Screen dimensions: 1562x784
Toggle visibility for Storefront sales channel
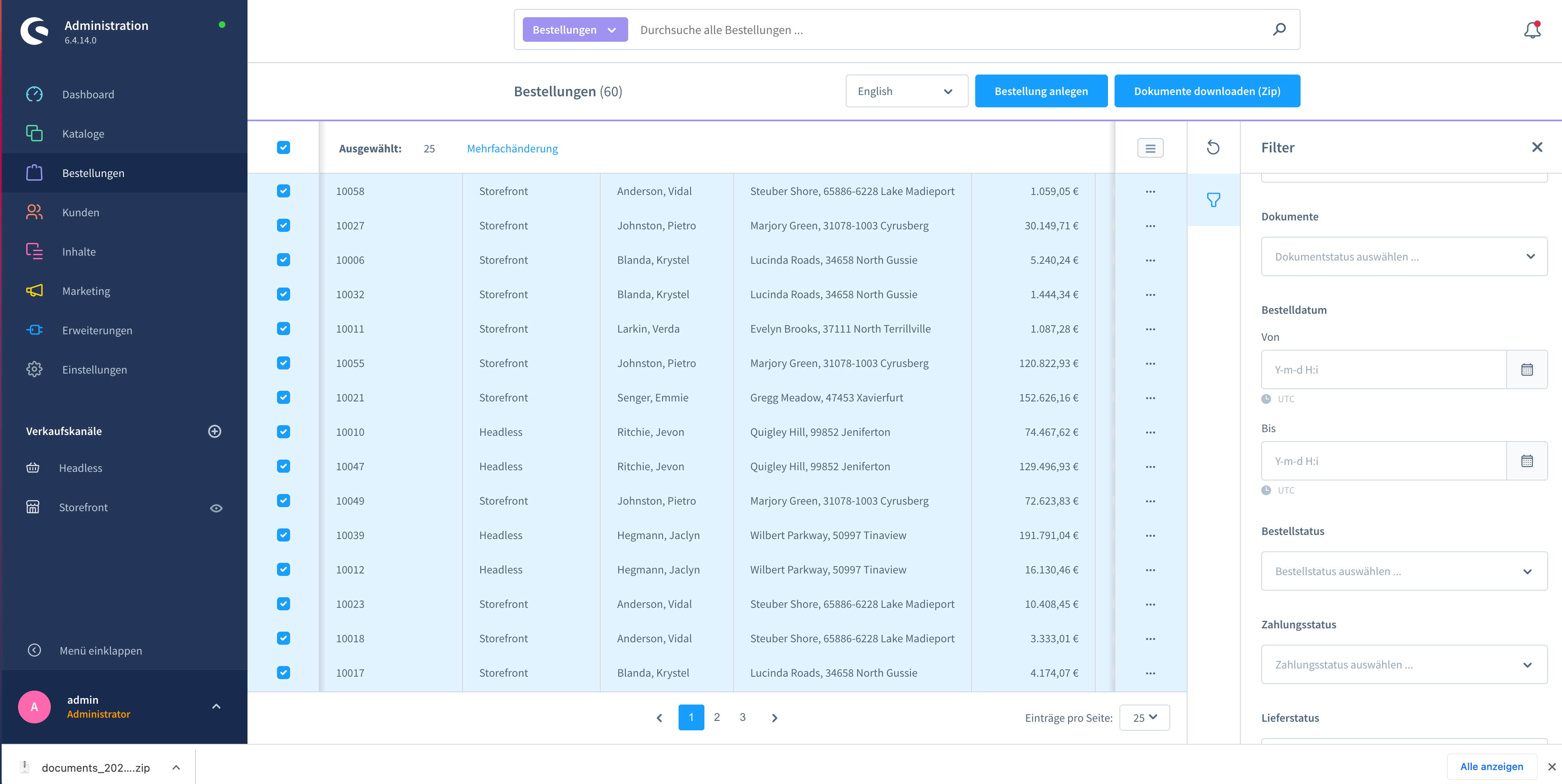pyautogui.click(x=216, y=508)
